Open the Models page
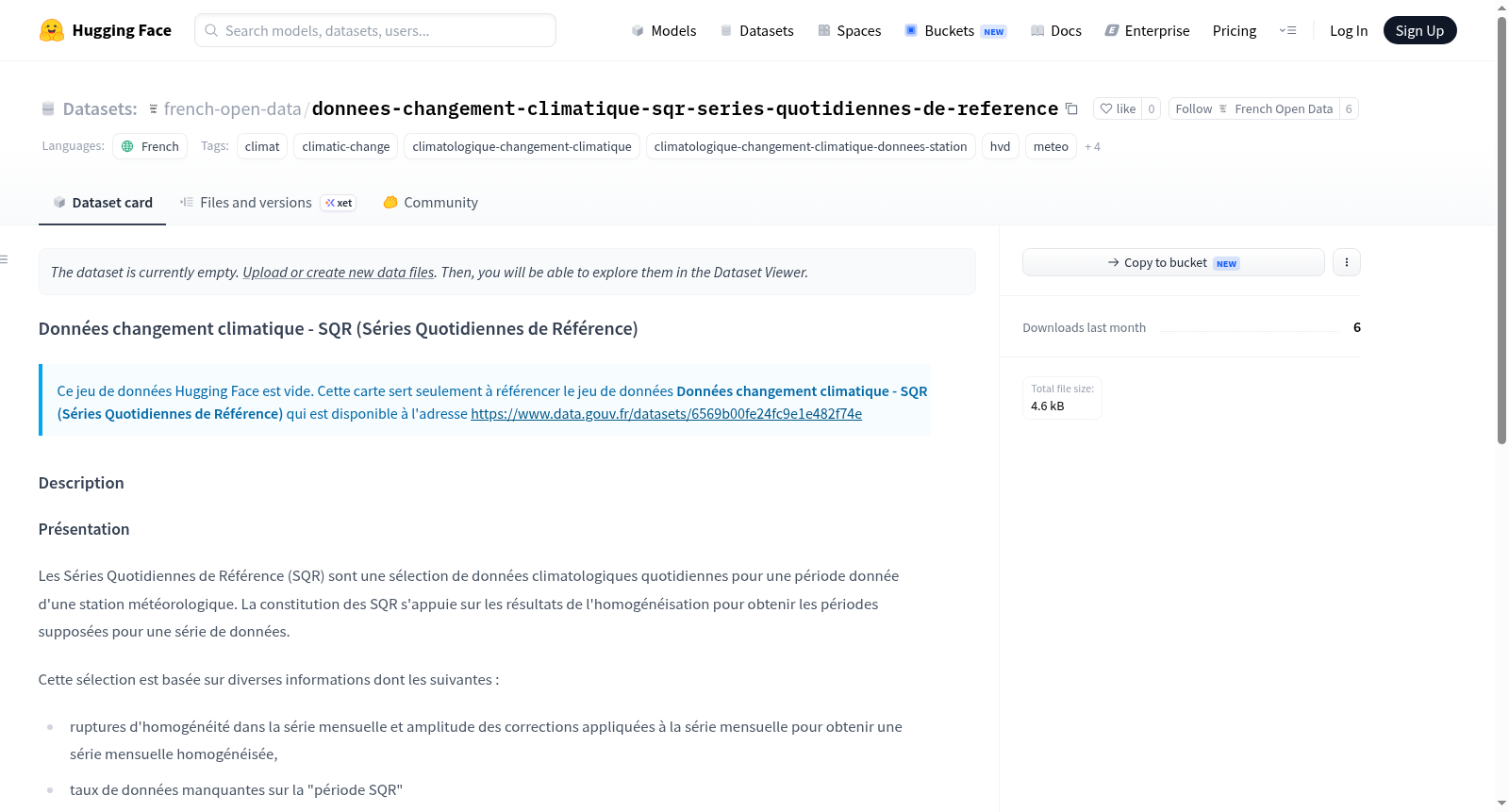 pos(664,30)
